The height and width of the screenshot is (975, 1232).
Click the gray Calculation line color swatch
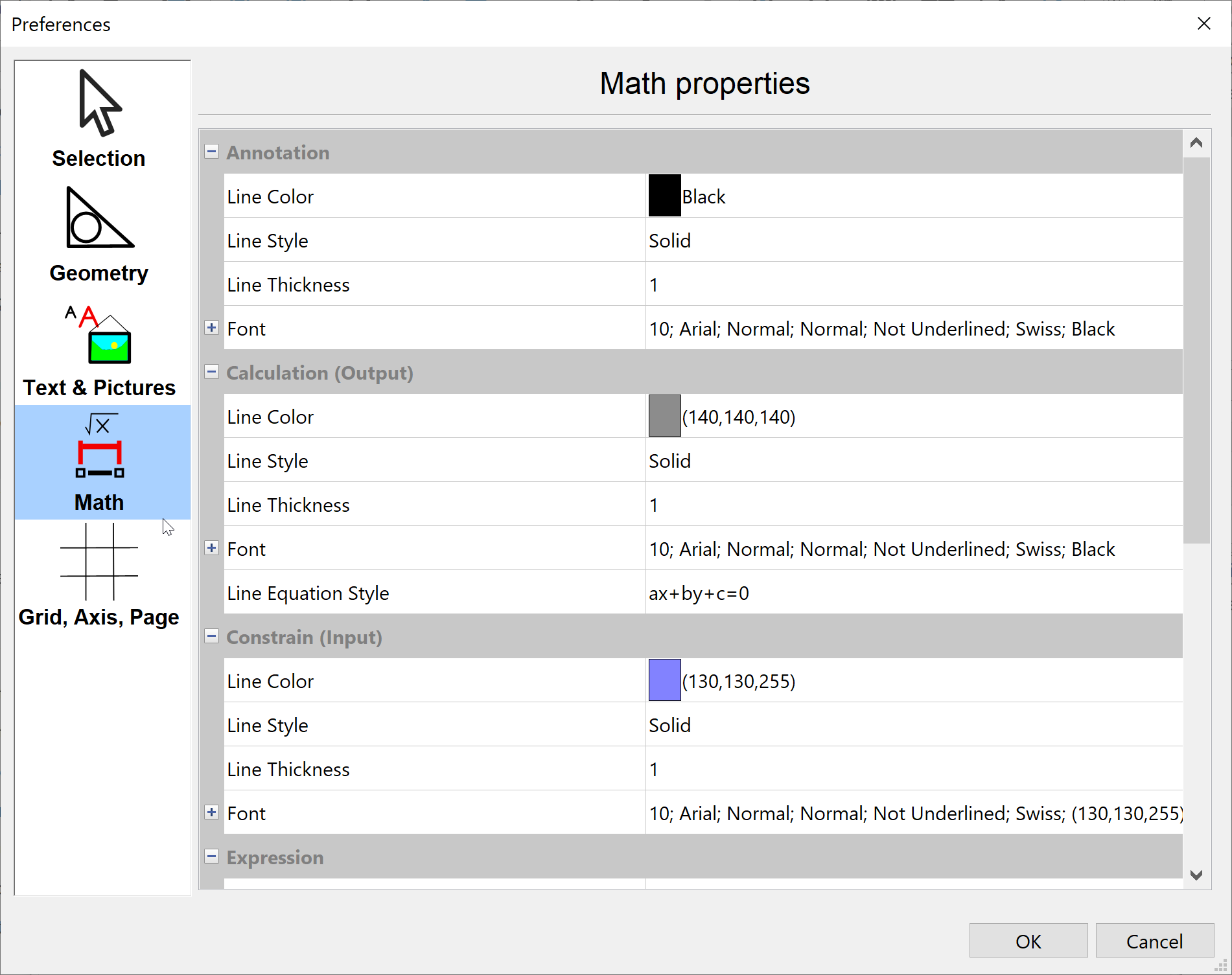(x=664, y=416)
